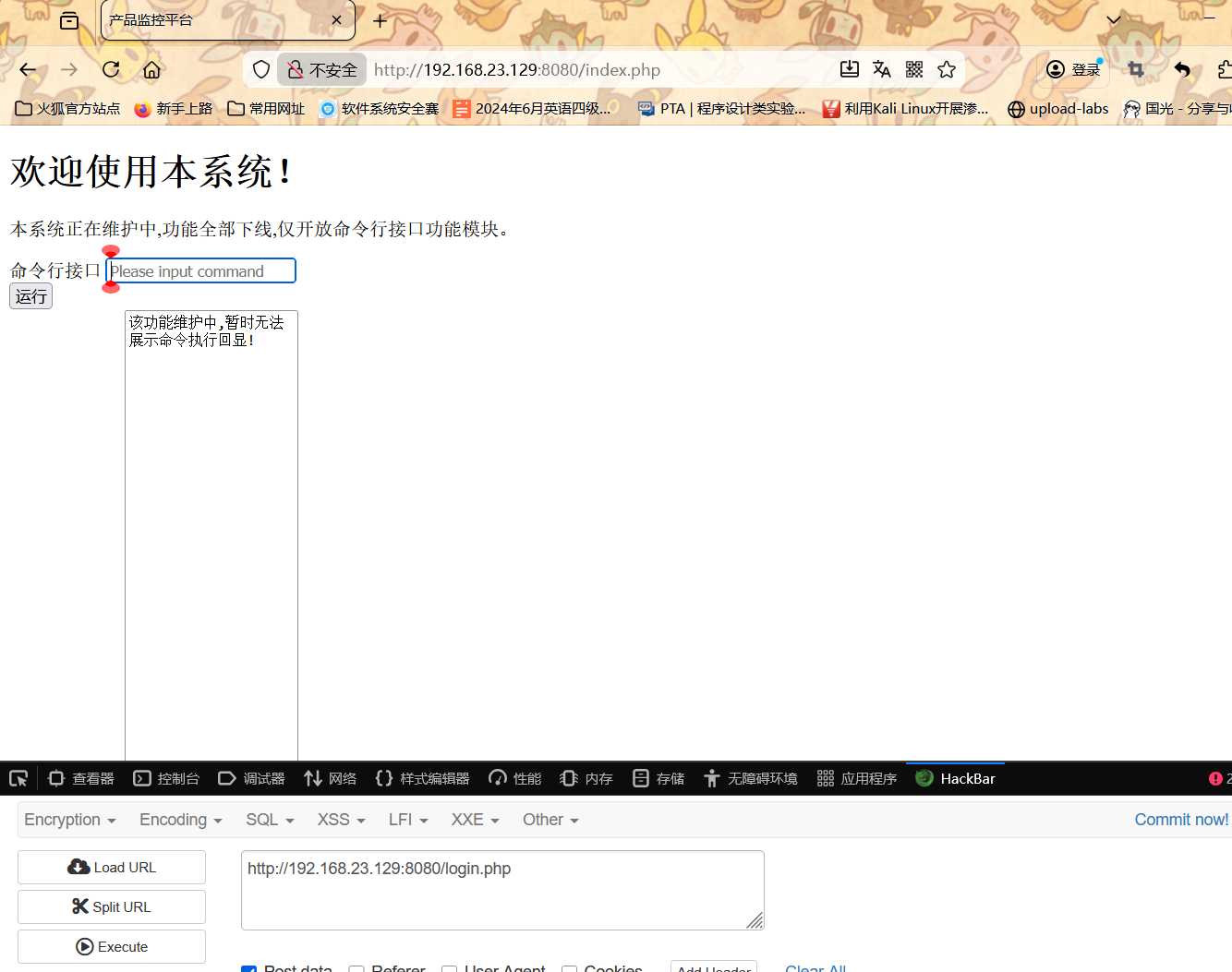Switch to the 网络 network tab
Screen dimensions: 1232x972
click(331, 778)
